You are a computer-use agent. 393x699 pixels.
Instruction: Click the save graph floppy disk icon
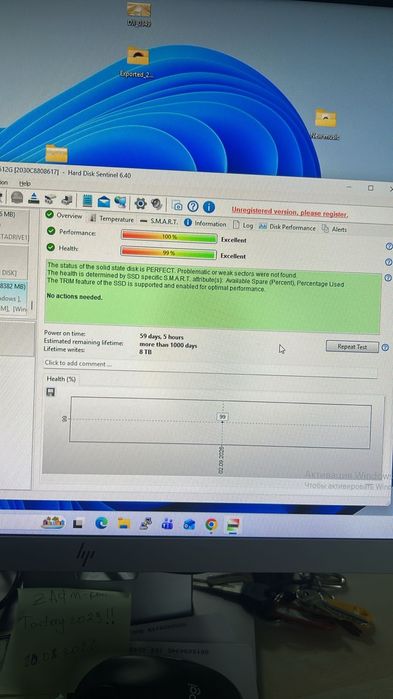pos(51,392)
